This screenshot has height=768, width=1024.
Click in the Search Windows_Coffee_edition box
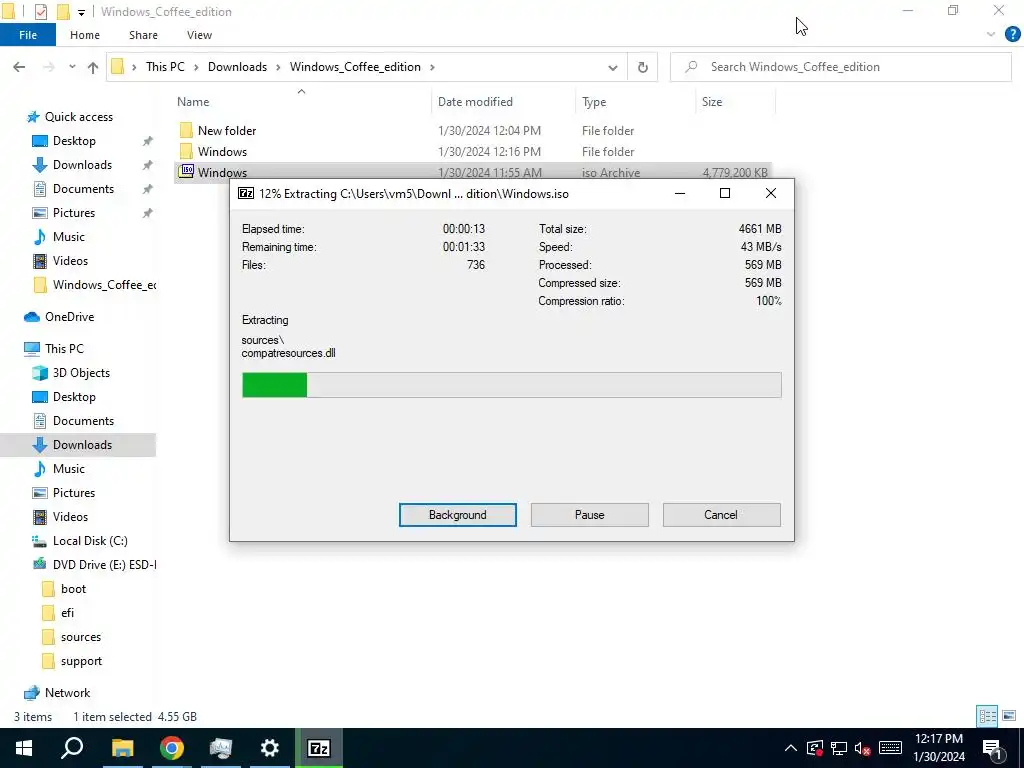pyautogui.click(x=840, y=67)
